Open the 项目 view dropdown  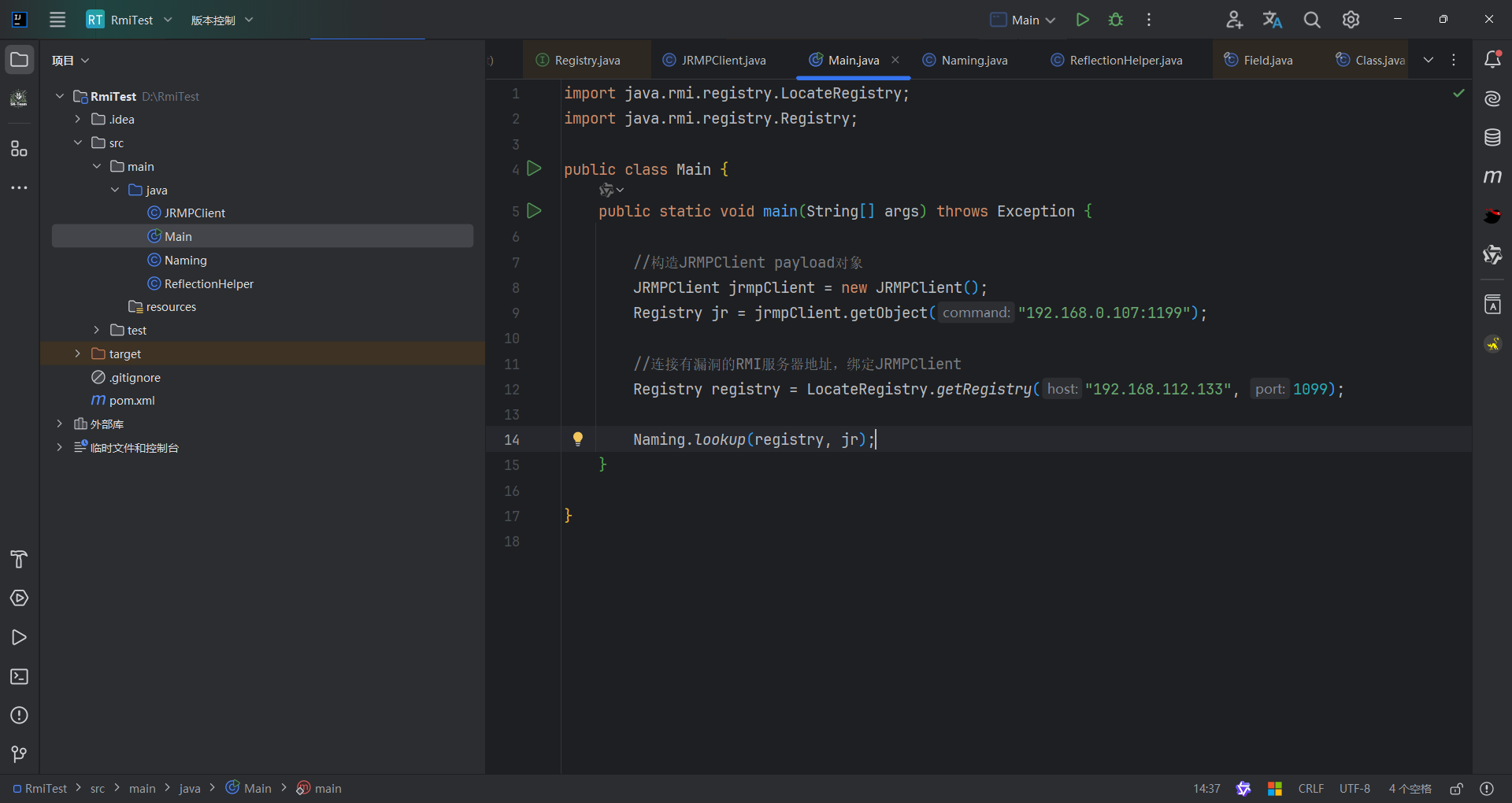coord(70,61)
